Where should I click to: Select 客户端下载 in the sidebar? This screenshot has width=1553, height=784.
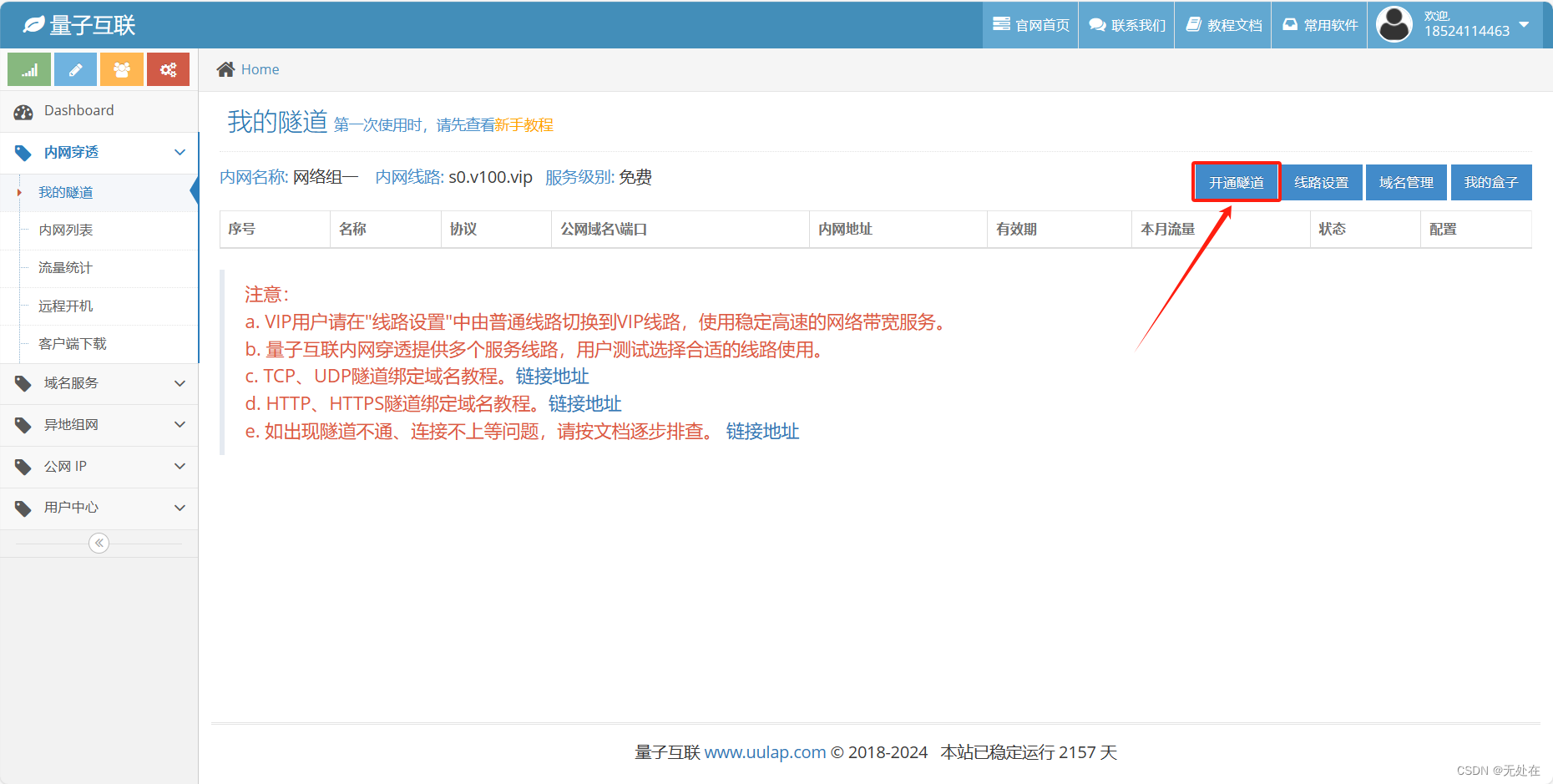pos(99,344)
